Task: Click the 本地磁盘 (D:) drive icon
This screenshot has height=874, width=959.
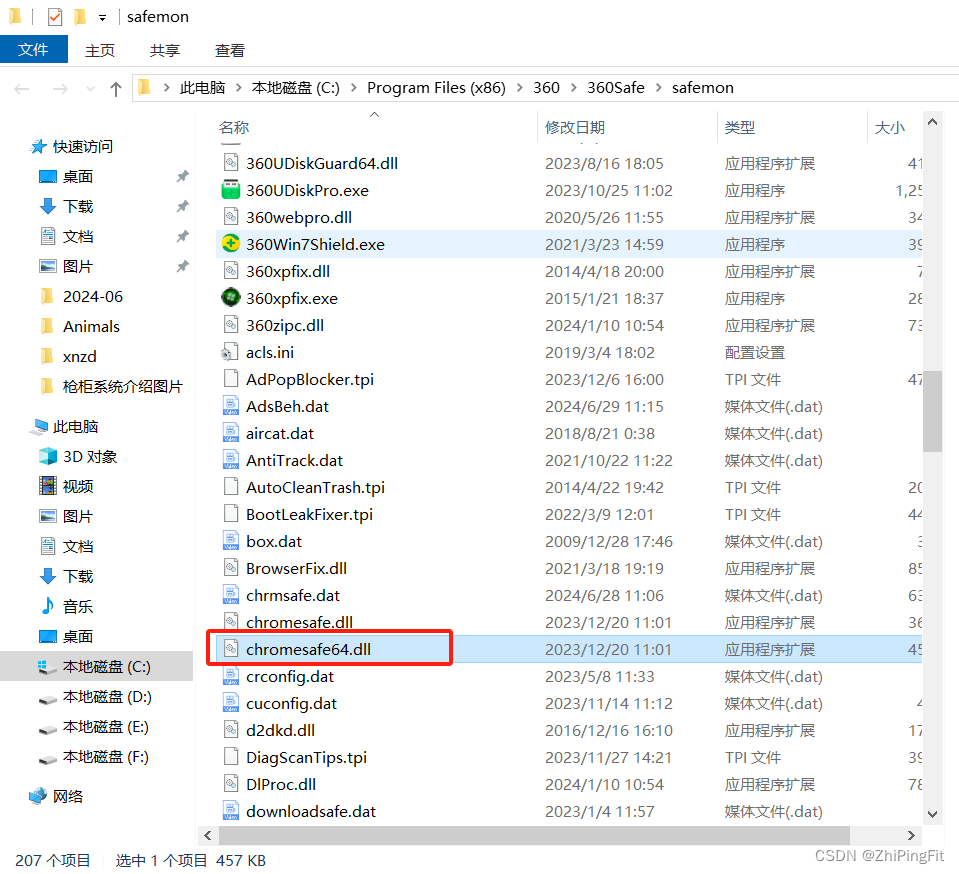Action: coord(48,698)
